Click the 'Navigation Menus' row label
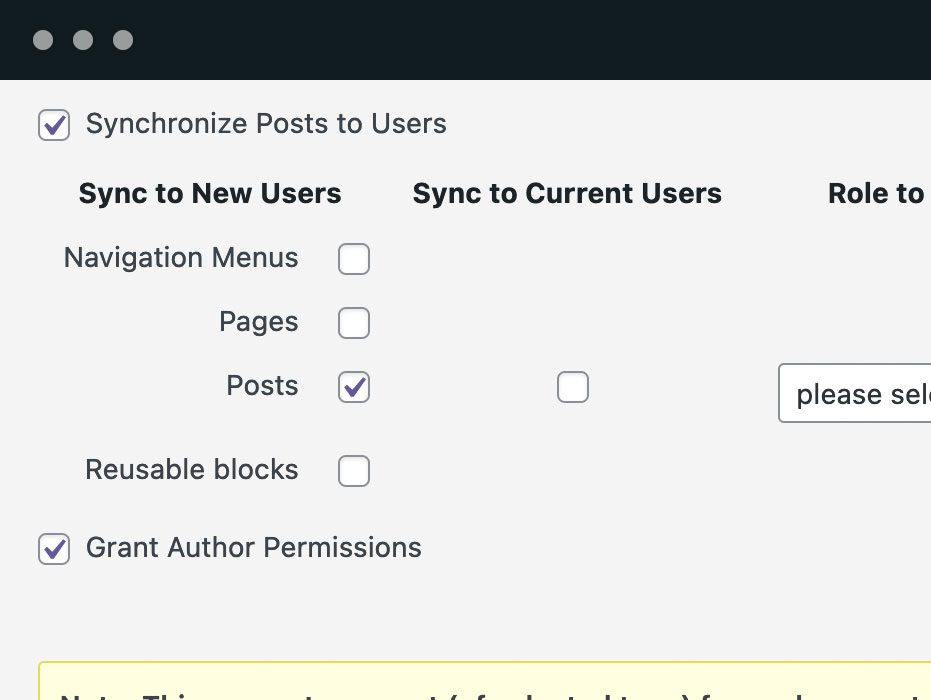 181,258
